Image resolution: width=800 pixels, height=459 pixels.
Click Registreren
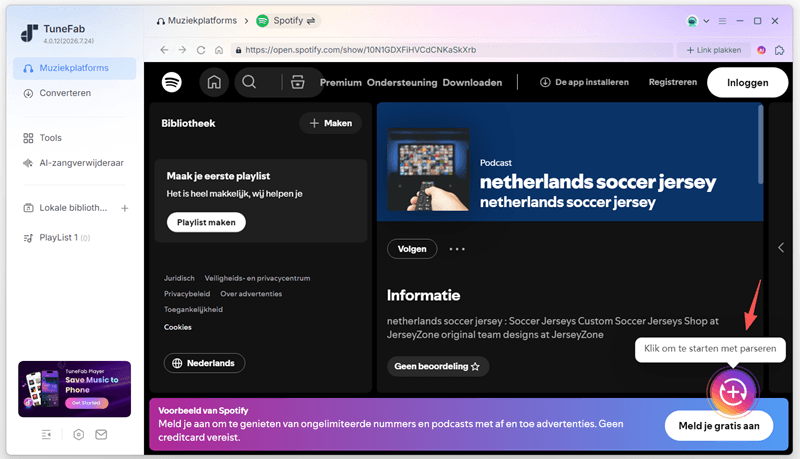click(672, 82)
